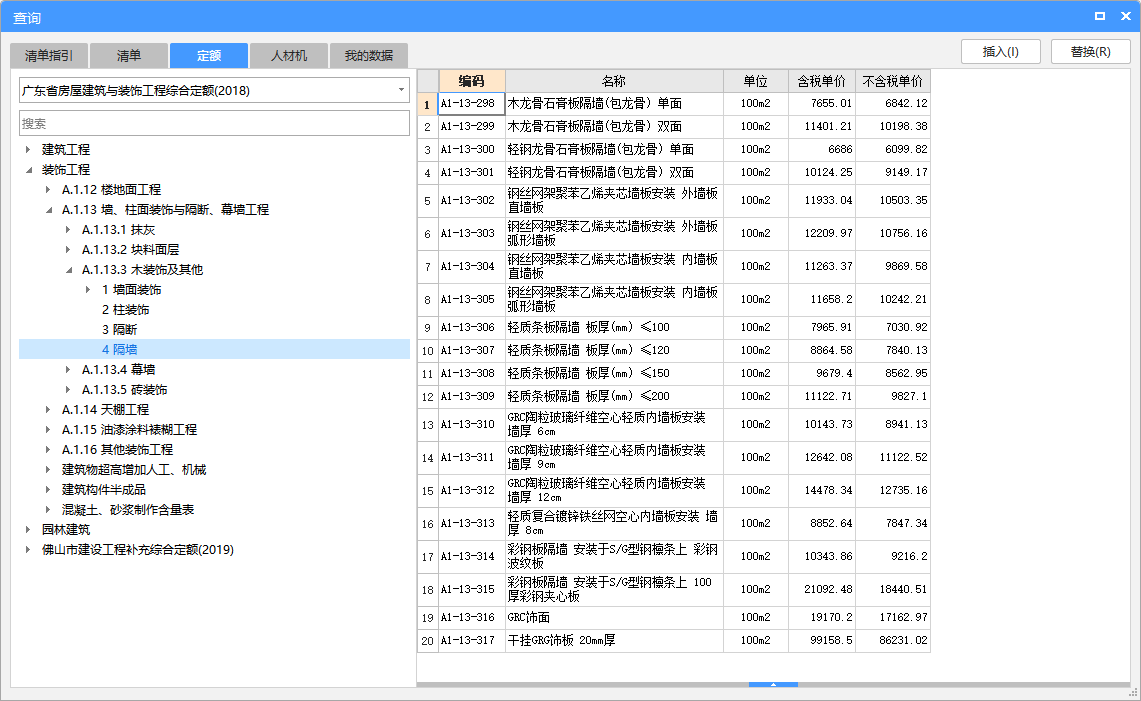Click code cell A1-13-312
This screenshot has height=701, width=1141.
pyautogui.click(x=472, y=491)
